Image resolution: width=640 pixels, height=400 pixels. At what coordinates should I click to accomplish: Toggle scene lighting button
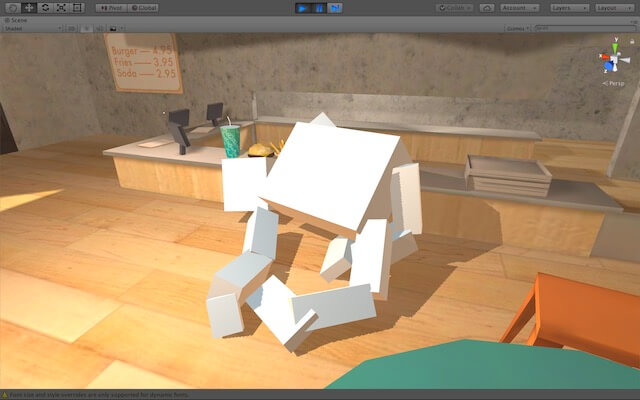coord(86,29)
